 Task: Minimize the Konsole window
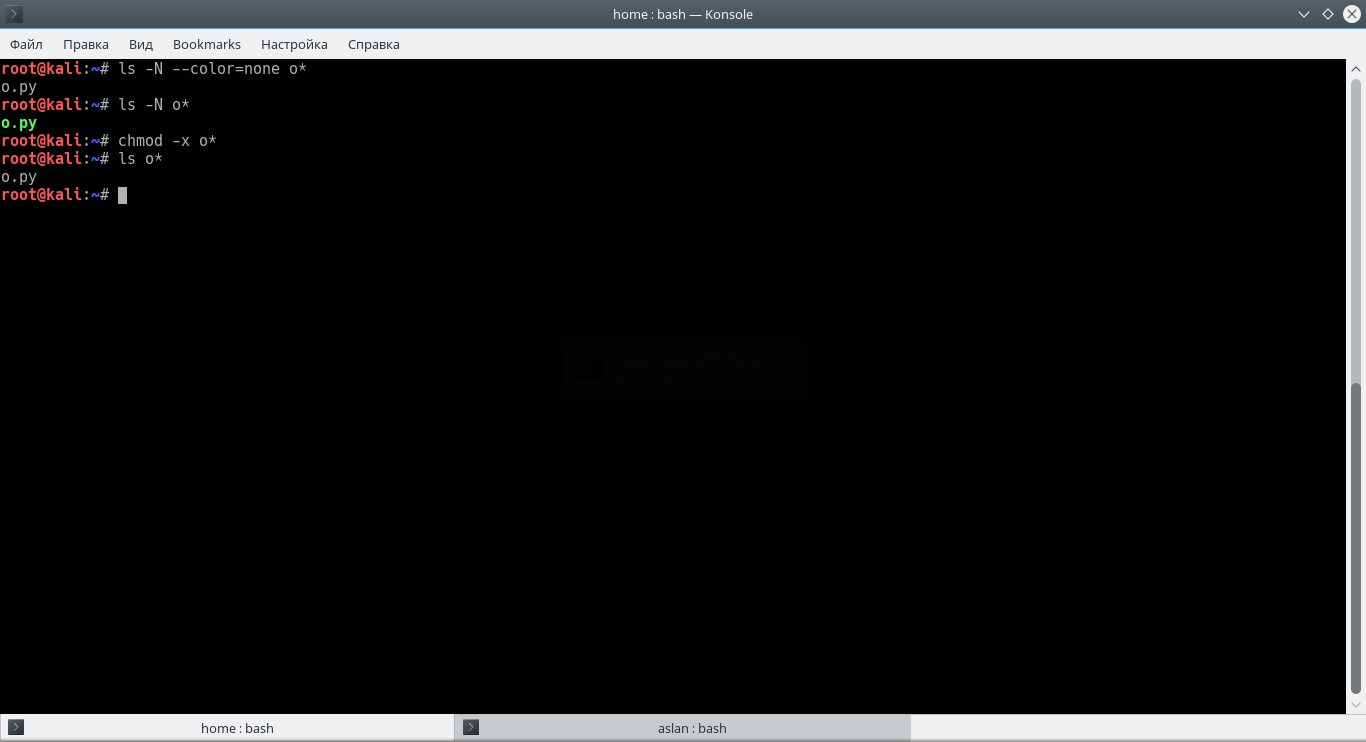(x=1304, y=14)
